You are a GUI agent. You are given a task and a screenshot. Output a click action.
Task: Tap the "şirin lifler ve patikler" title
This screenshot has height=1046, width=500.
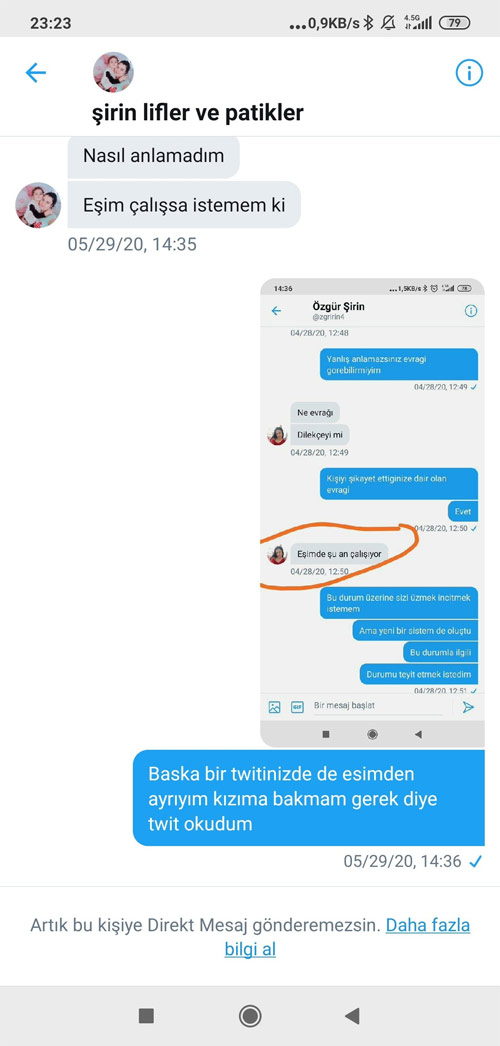coord(197,113)
